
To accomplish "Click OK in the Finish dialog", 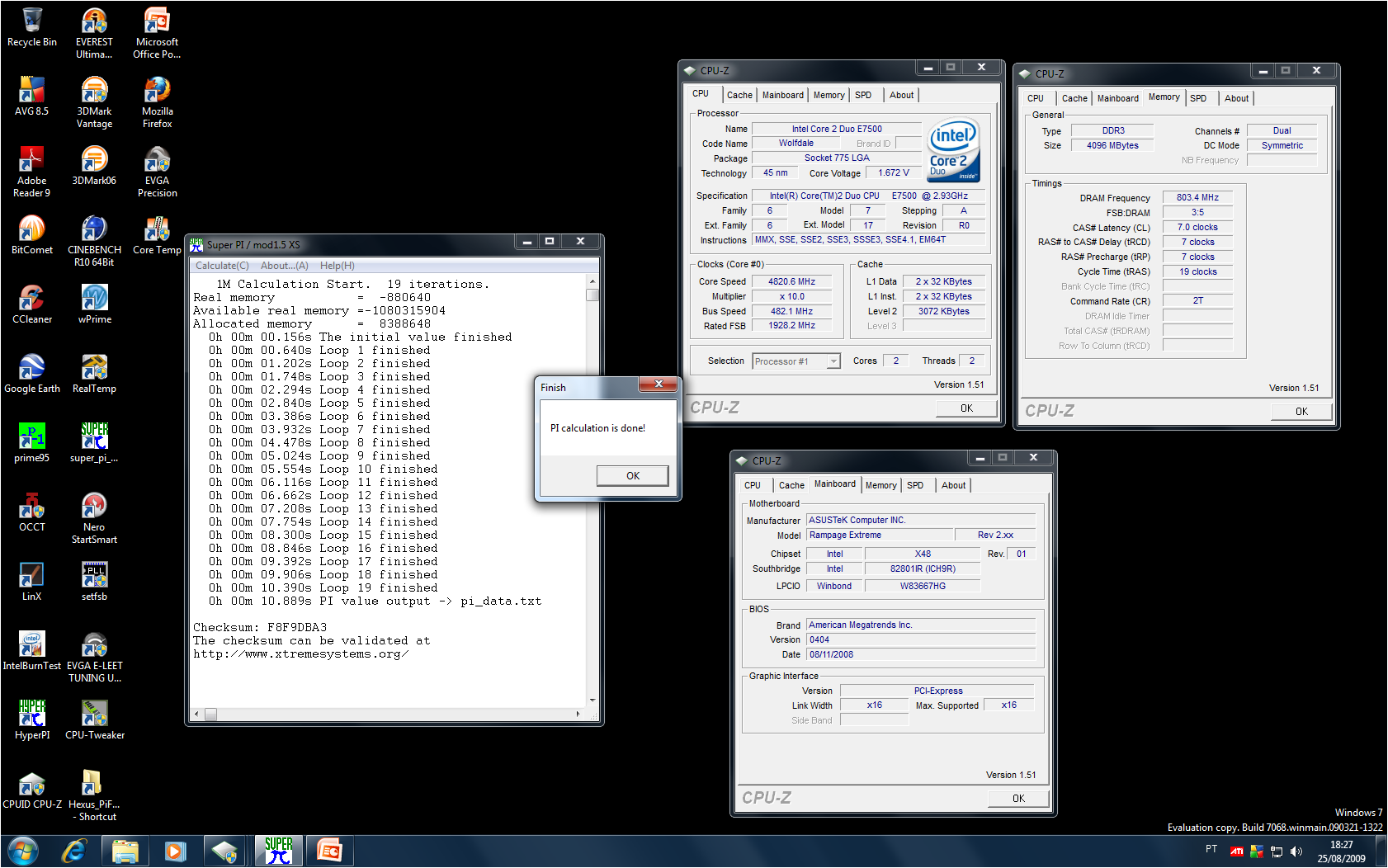I will pyautogui.click(x=633, y=476).
